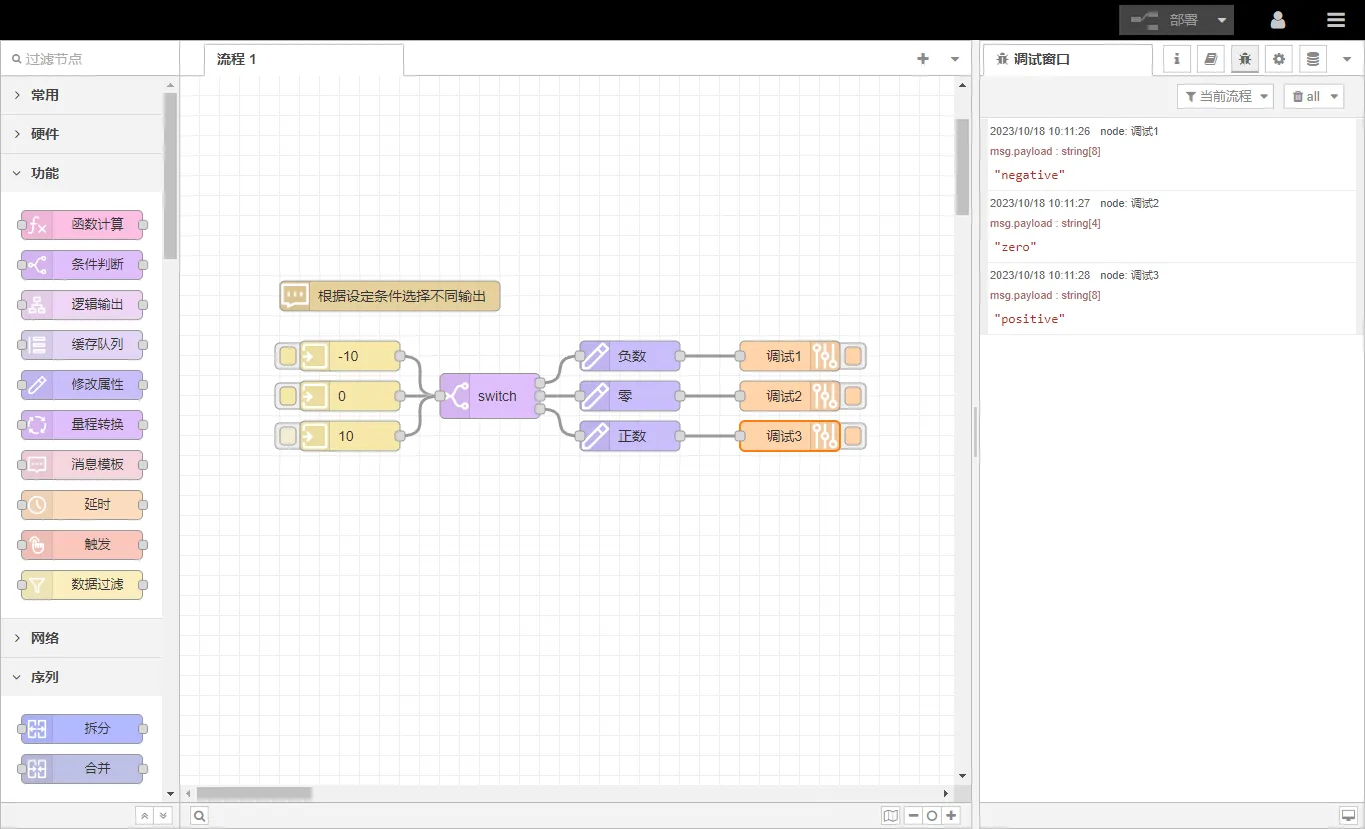Trigger the -10 inject node button
The width and height of the screenshot is (1365, 829).
point(288,356)
